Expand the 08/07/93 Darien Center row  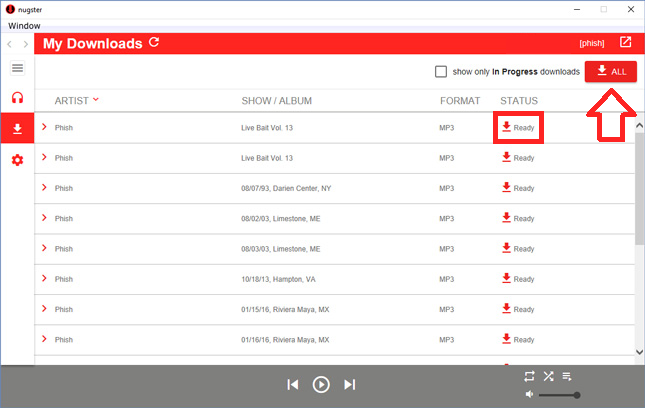click(x=44, y=188)
